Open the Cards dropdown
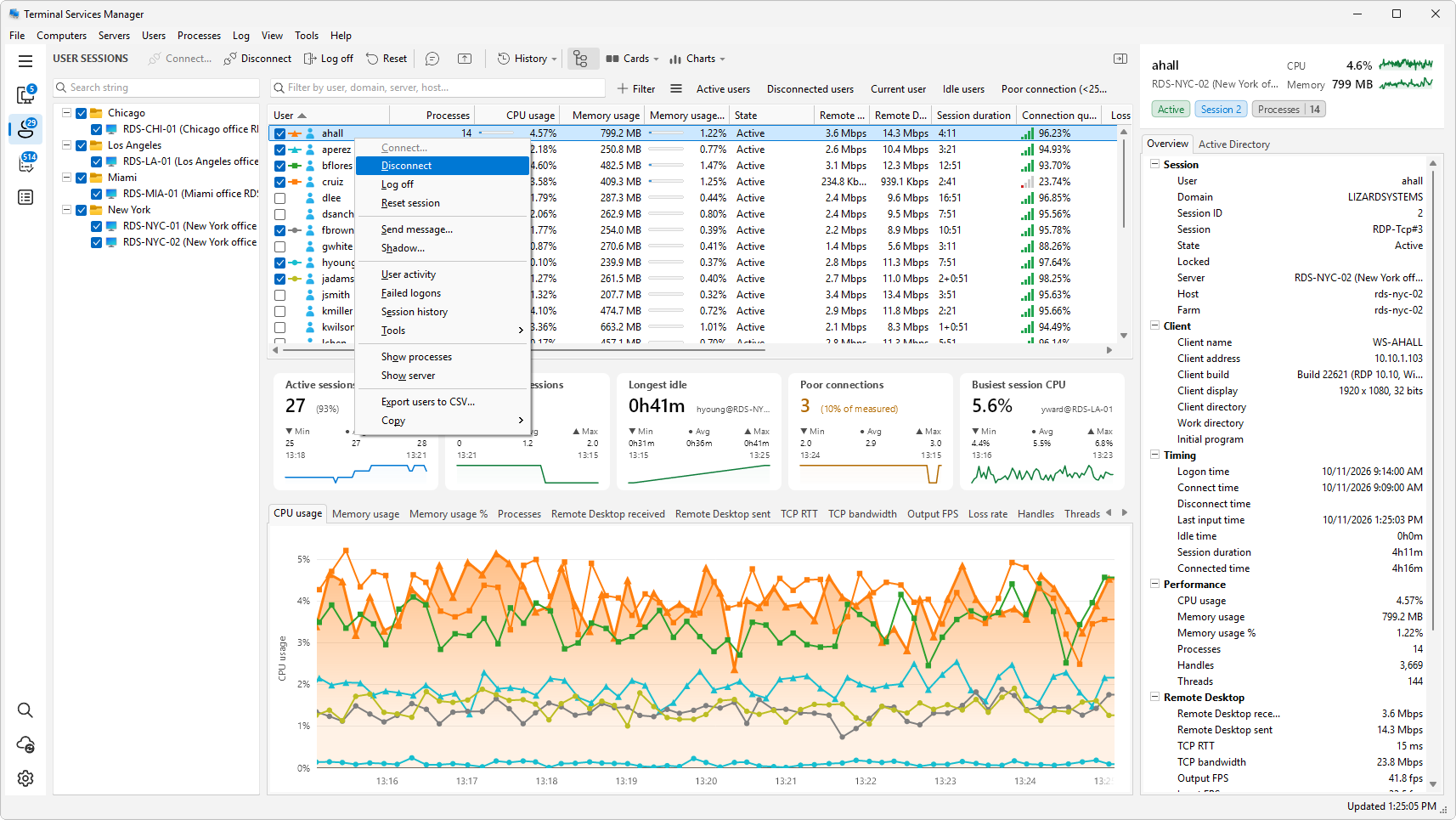Image resolution: width=1456 pixels, height=820 pixels. (633, 59)
